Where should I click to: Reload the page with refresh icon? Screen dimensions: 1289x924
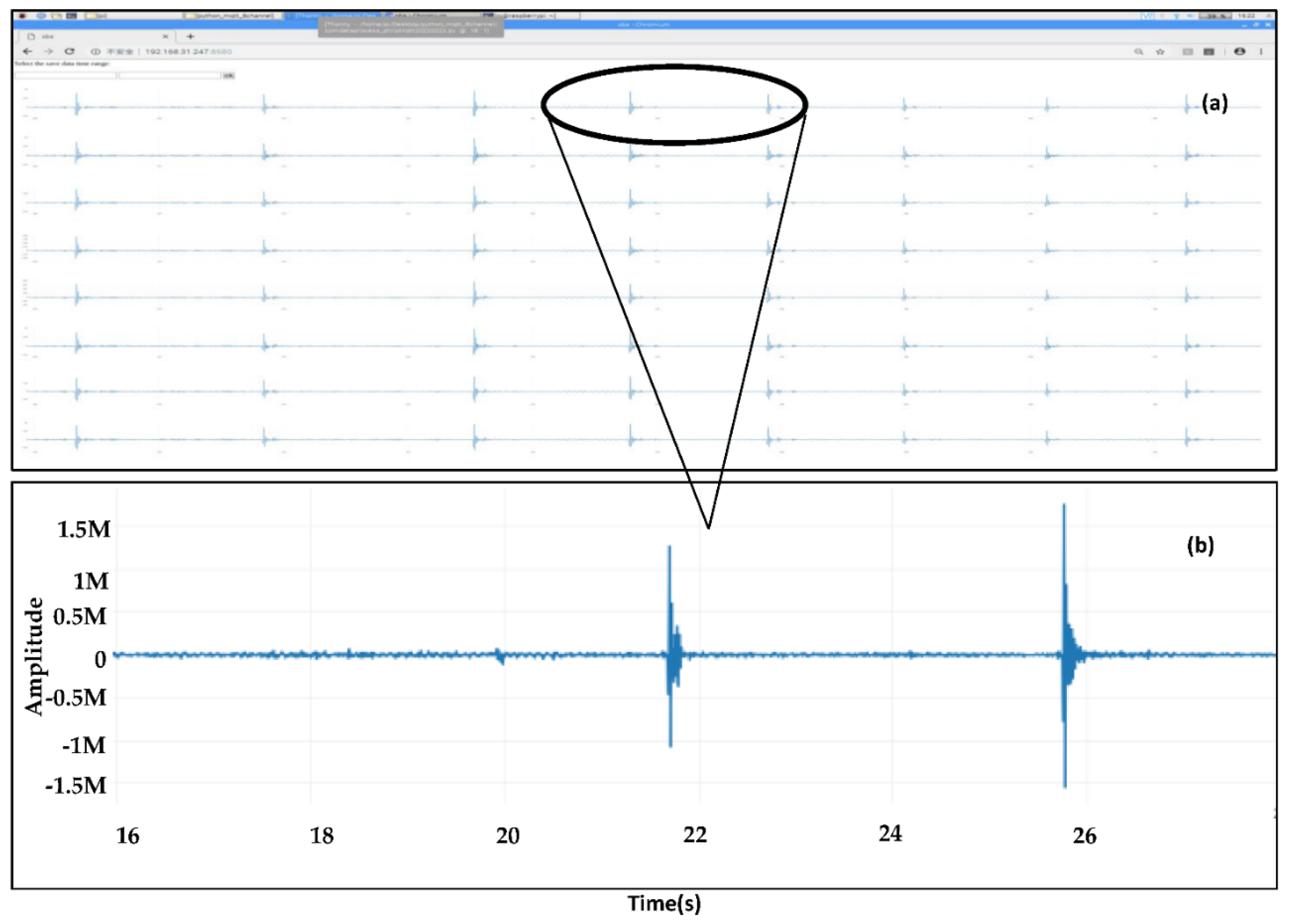click(x=69, y=51)
